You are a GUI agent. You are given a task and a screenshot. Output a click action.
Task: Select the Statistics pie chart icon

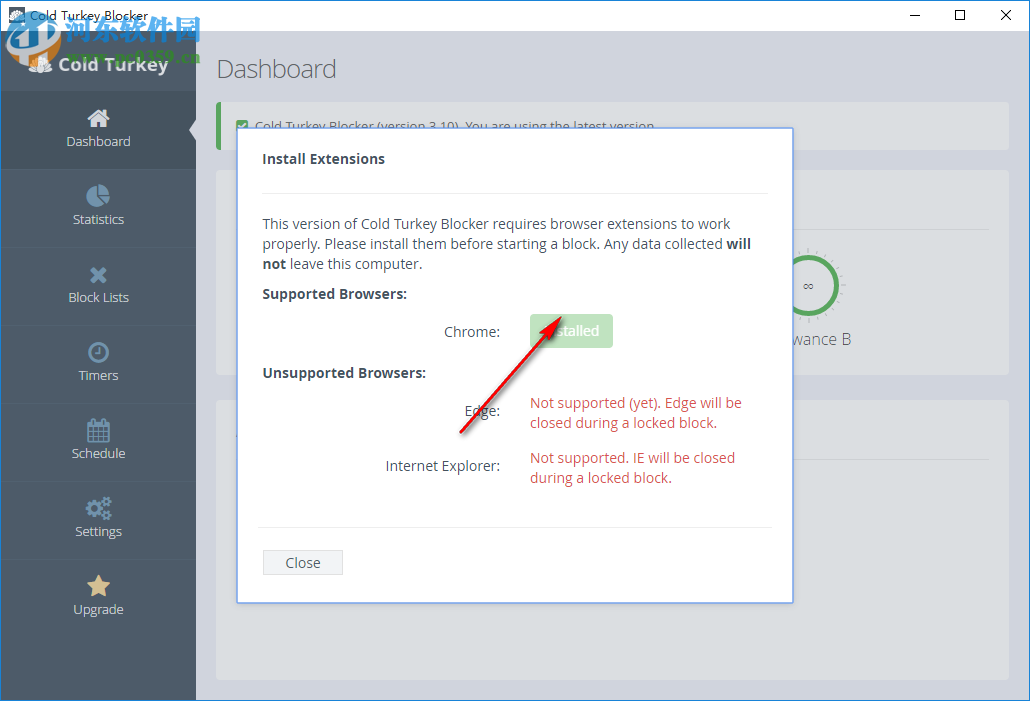click(98, 196)
